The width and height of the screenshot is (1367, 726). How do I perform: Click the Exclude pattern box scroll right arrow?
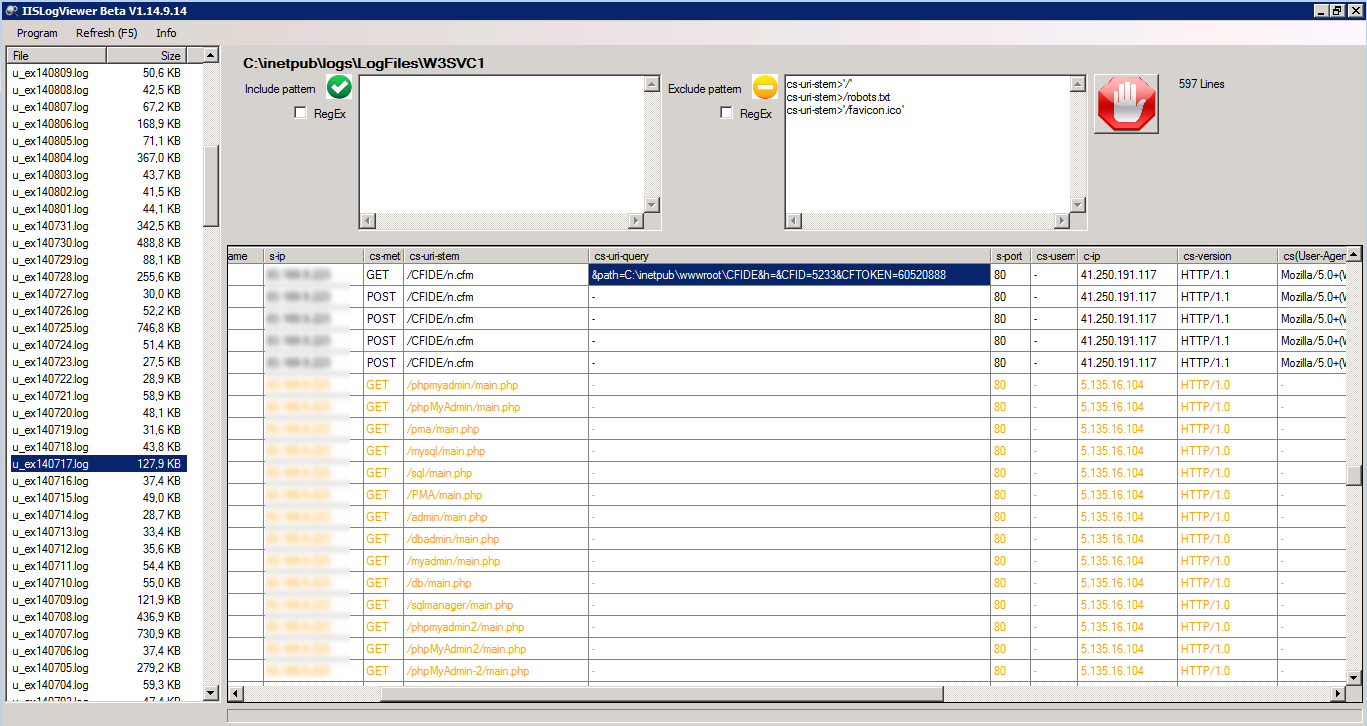click(x=1061, y=221)
